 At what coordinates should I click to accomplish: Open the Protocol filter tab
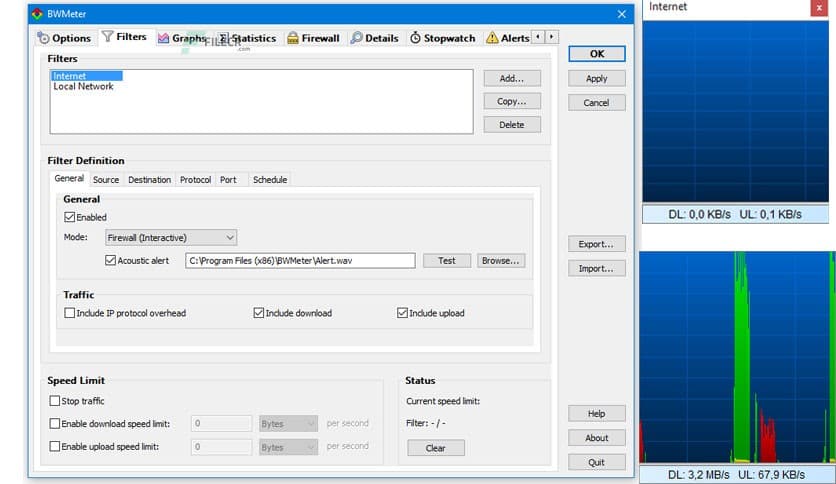coord(195,180)
